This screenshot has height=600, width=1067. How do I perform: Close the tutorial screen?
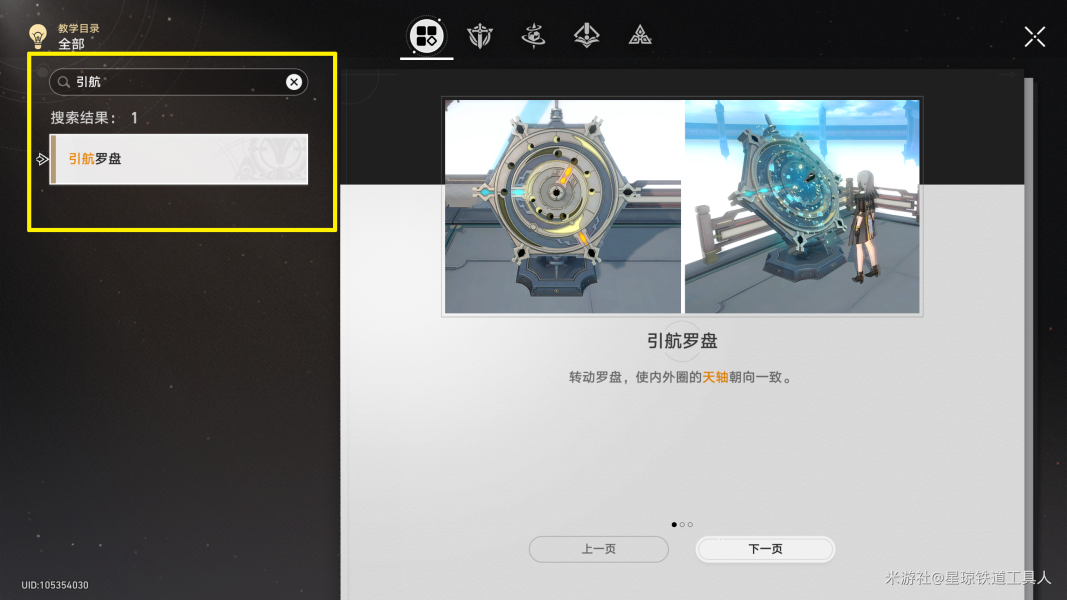coord(1034,37)
